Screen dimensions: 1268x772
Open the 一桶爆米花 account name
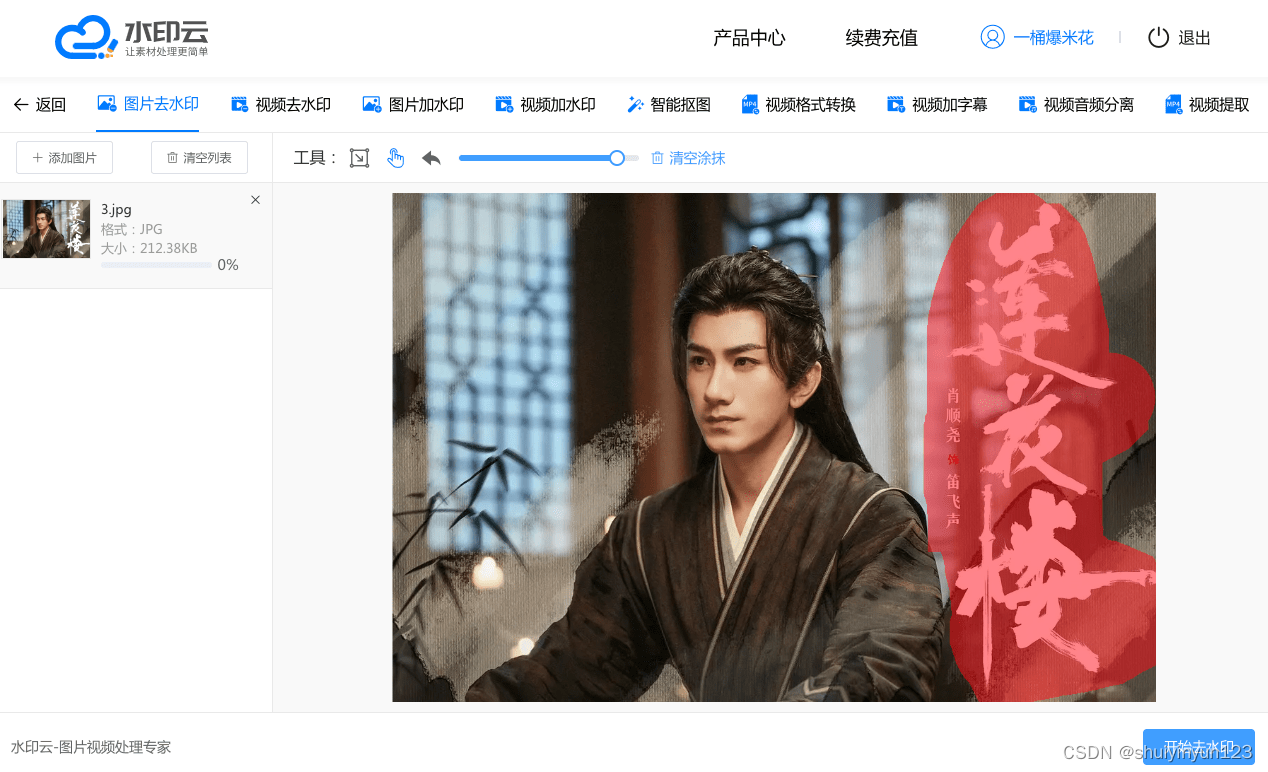point(1053,38)
